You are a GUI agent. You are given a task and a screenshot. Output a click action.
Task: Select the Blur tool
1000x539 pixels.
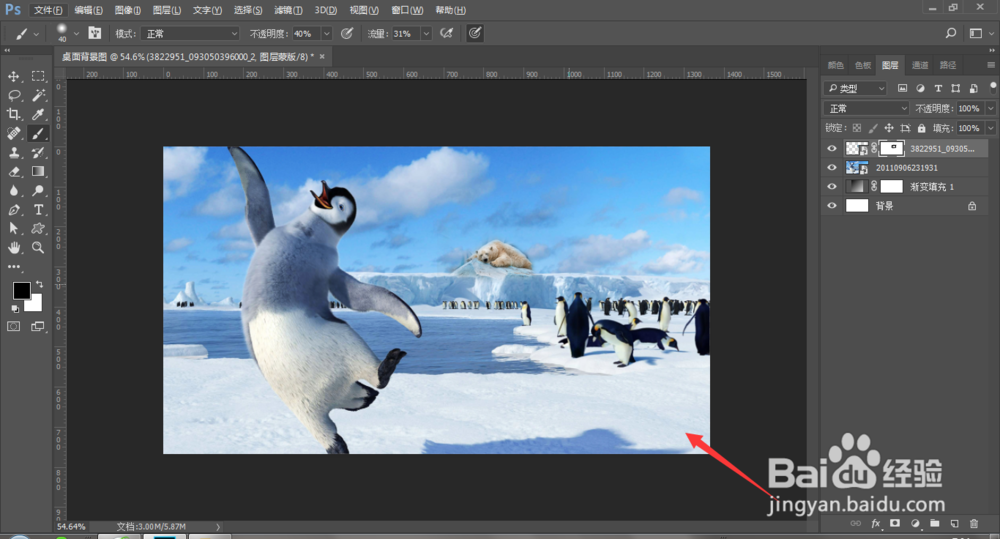click(x=13, y=191)
